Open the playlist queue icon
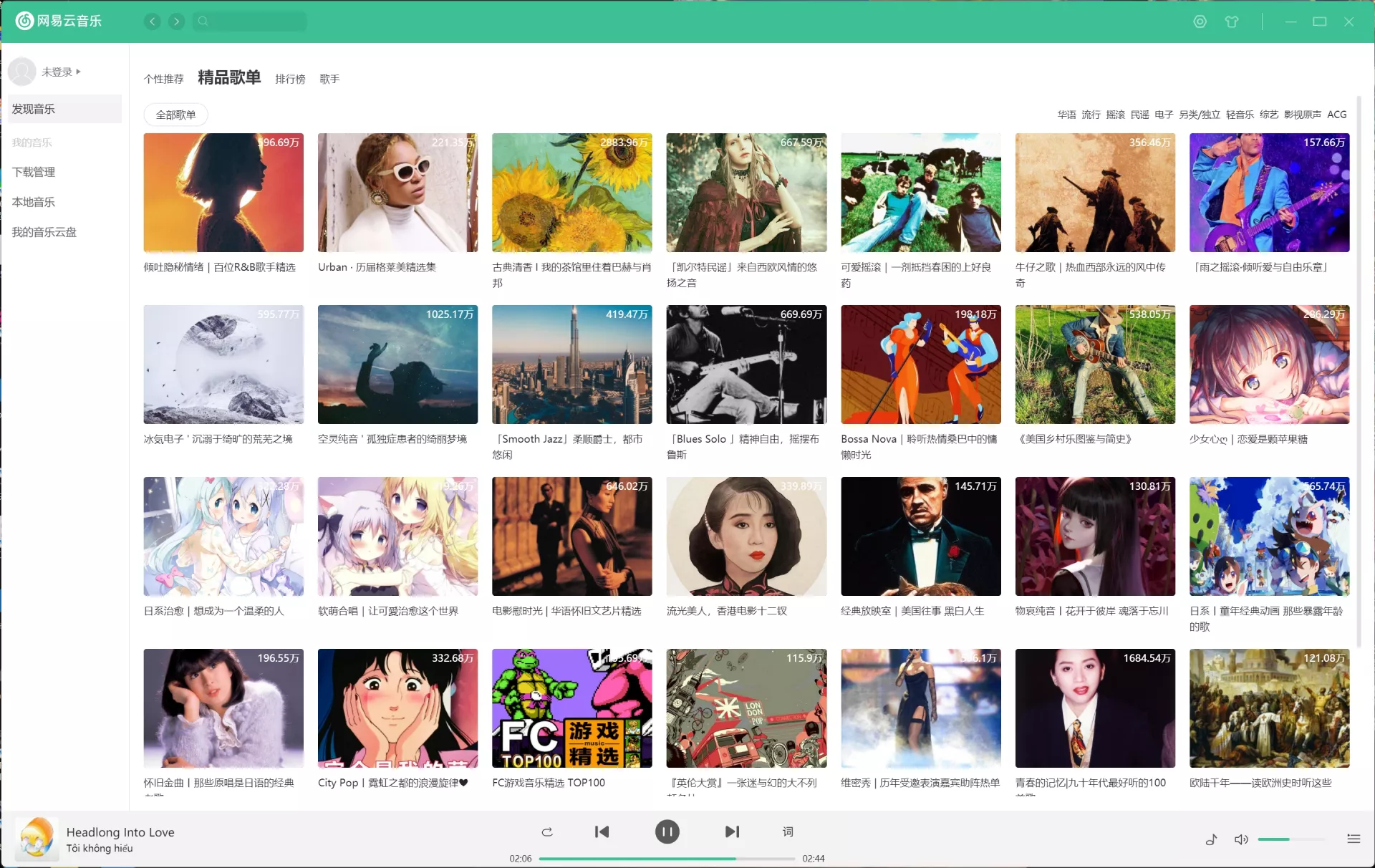This screenshot has height=868, width=1375. [x=1353, y=839]
